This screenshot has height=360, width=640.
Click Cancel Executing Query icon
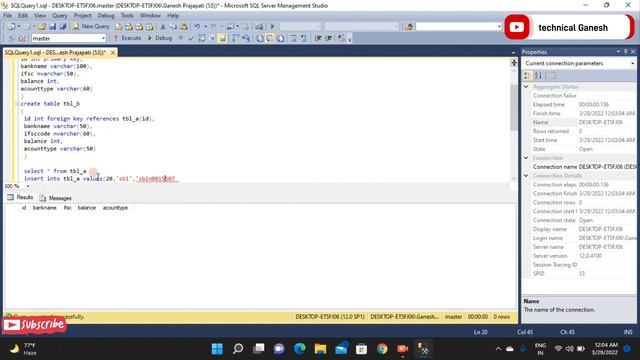coord(181,38)
